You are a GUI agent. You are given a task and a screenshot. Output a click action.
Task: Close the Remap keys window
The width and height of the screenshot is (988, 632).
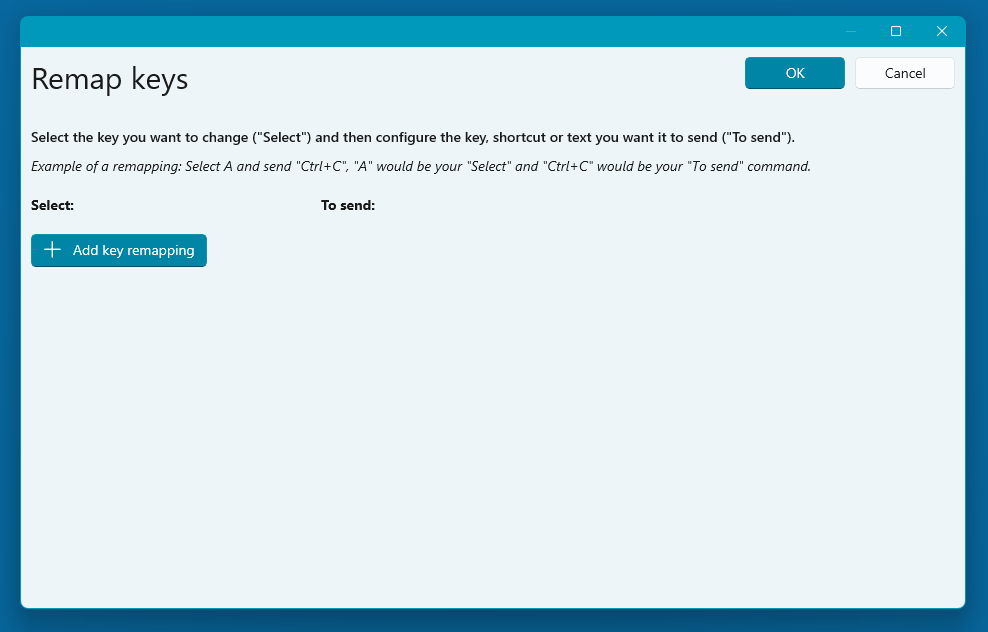point(941,31)
